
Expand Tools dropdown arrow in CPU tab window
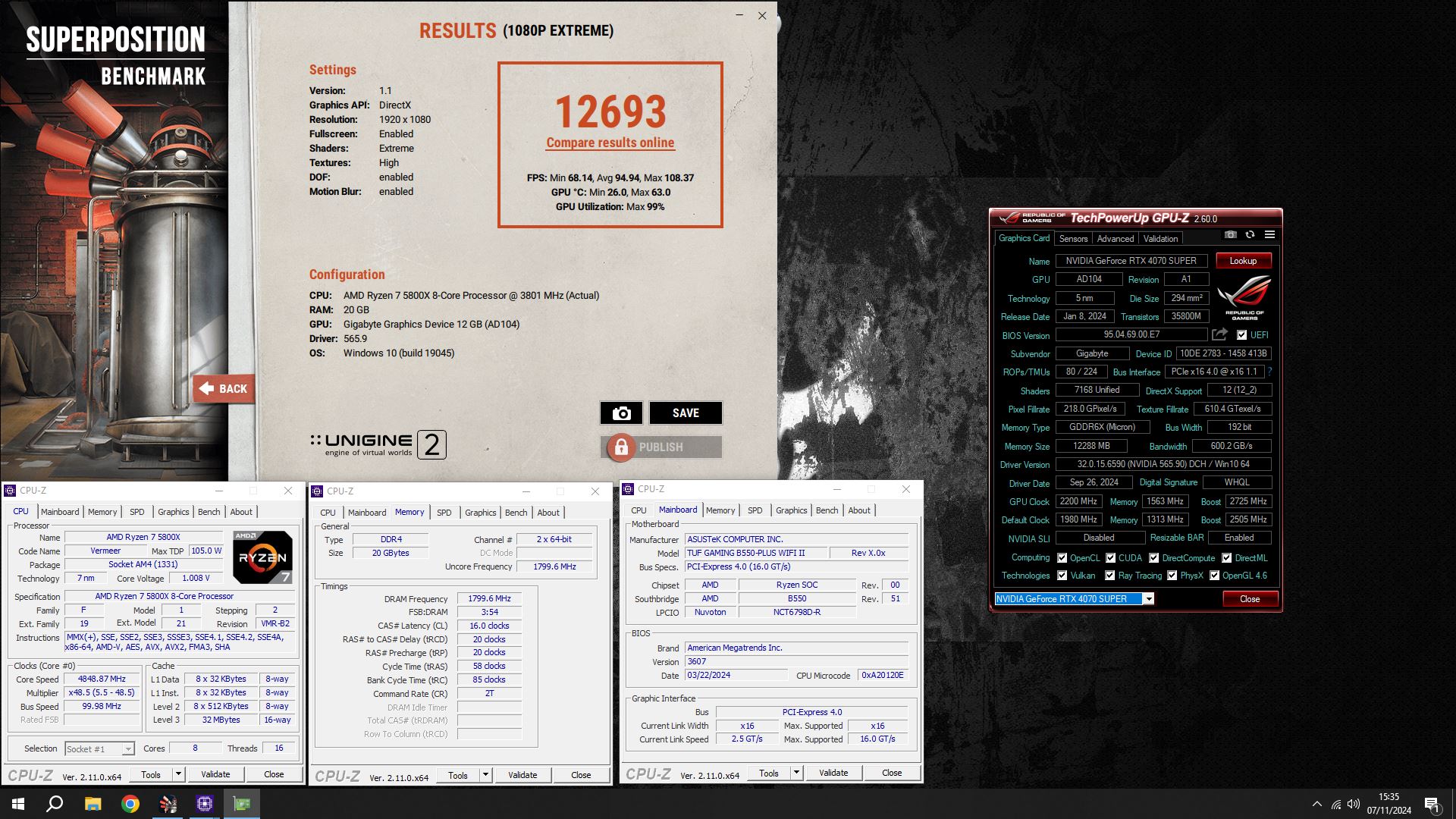[178, 774]
